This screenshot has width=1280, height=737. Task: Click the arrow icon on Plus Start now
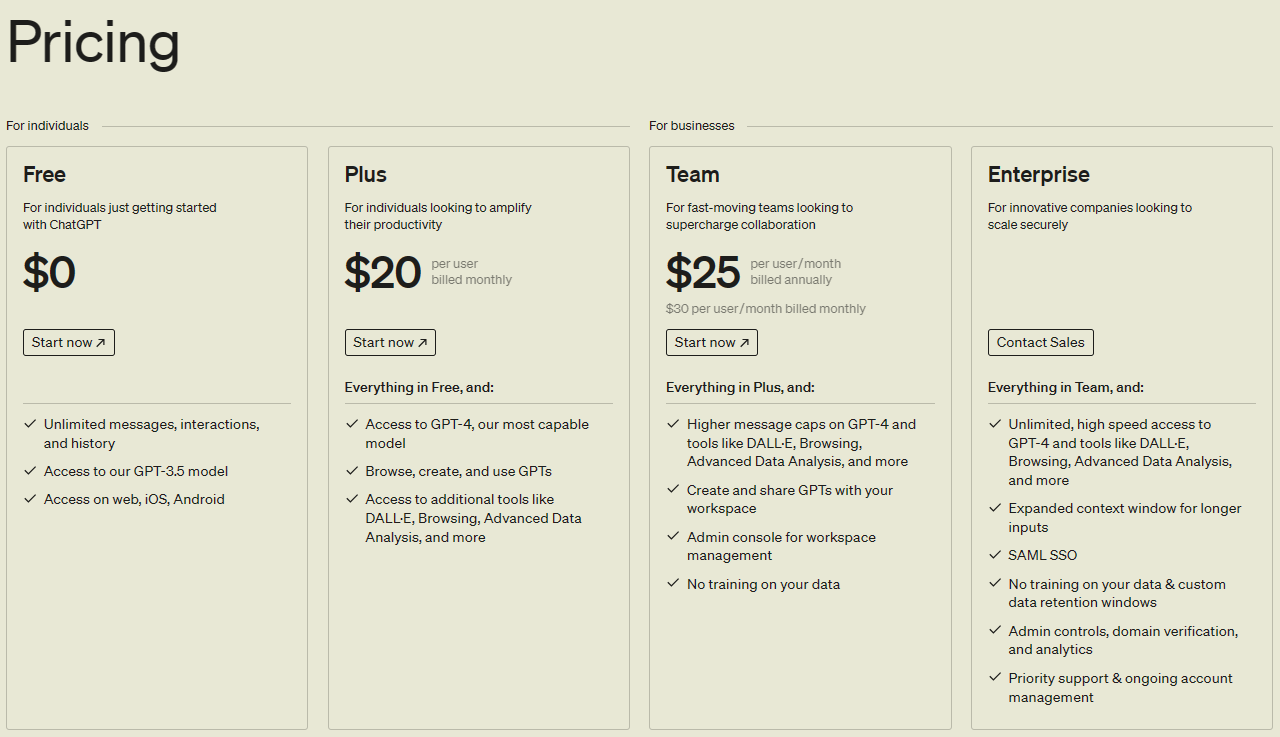pyautogui.click(x=422, y=343)
